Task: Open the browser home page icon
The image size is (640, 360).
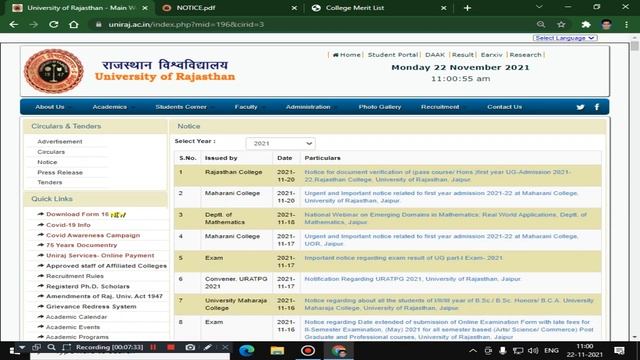Action: click(x=73, y=24)
